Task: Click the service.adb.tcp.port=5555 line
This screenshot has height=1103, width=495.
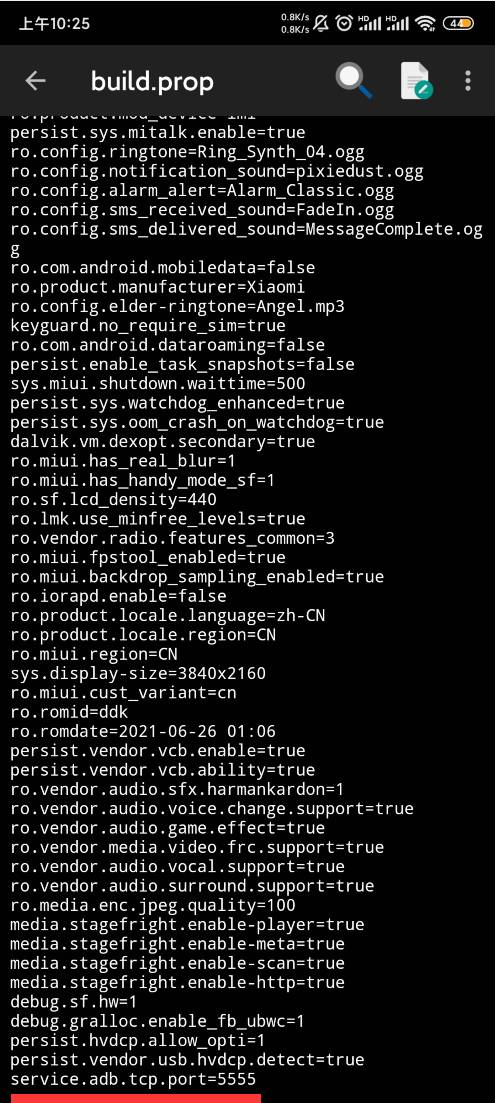Action: pyautogui.click(x=134, y=1078)
